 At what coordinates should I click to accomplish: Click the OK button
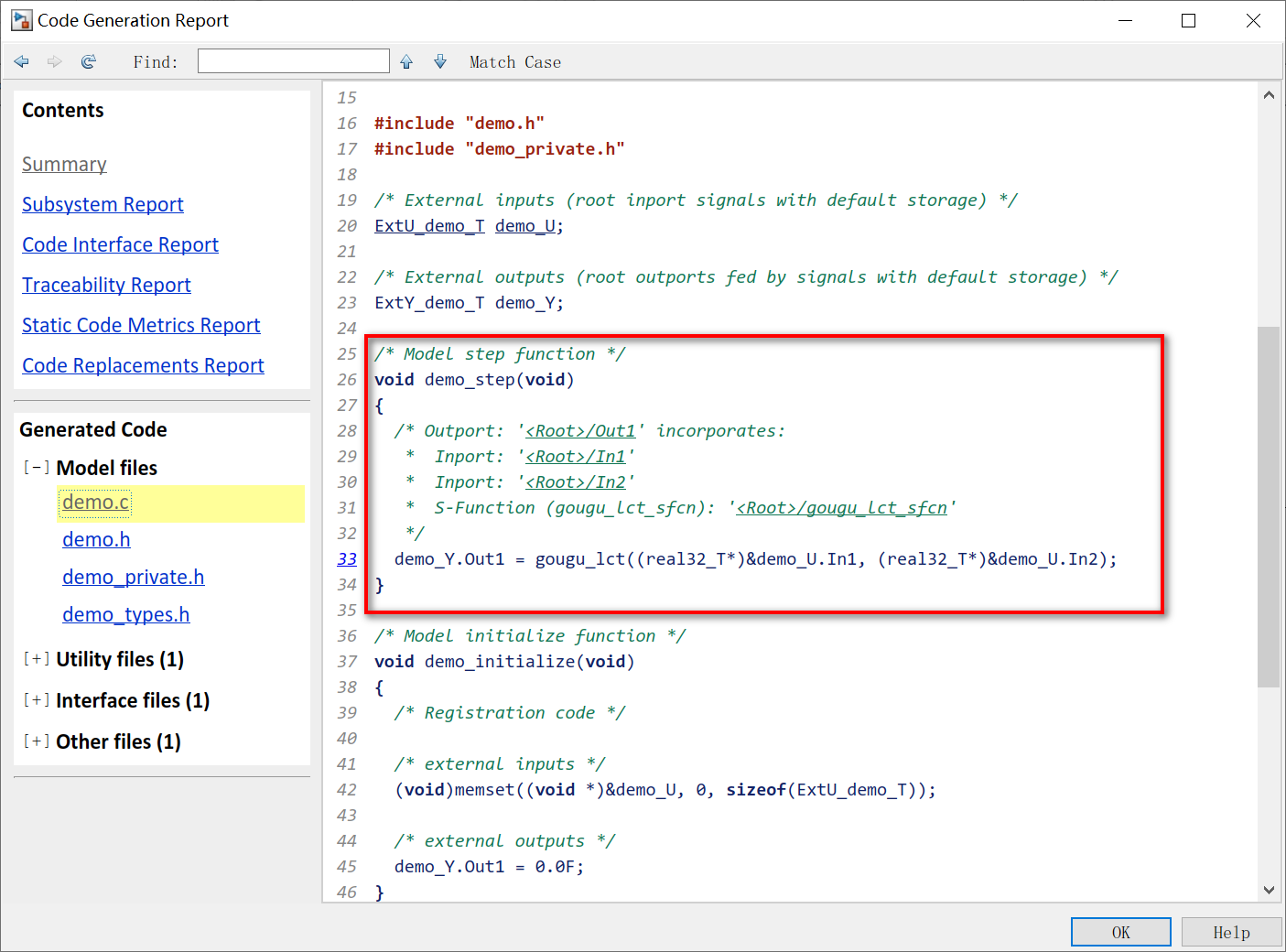pos(1120,931)
